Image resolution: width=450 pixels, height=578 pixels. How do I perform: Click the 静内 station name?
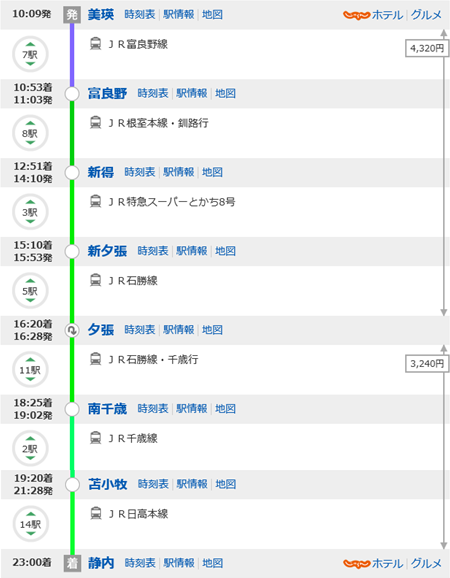click(x=101, y=563)
